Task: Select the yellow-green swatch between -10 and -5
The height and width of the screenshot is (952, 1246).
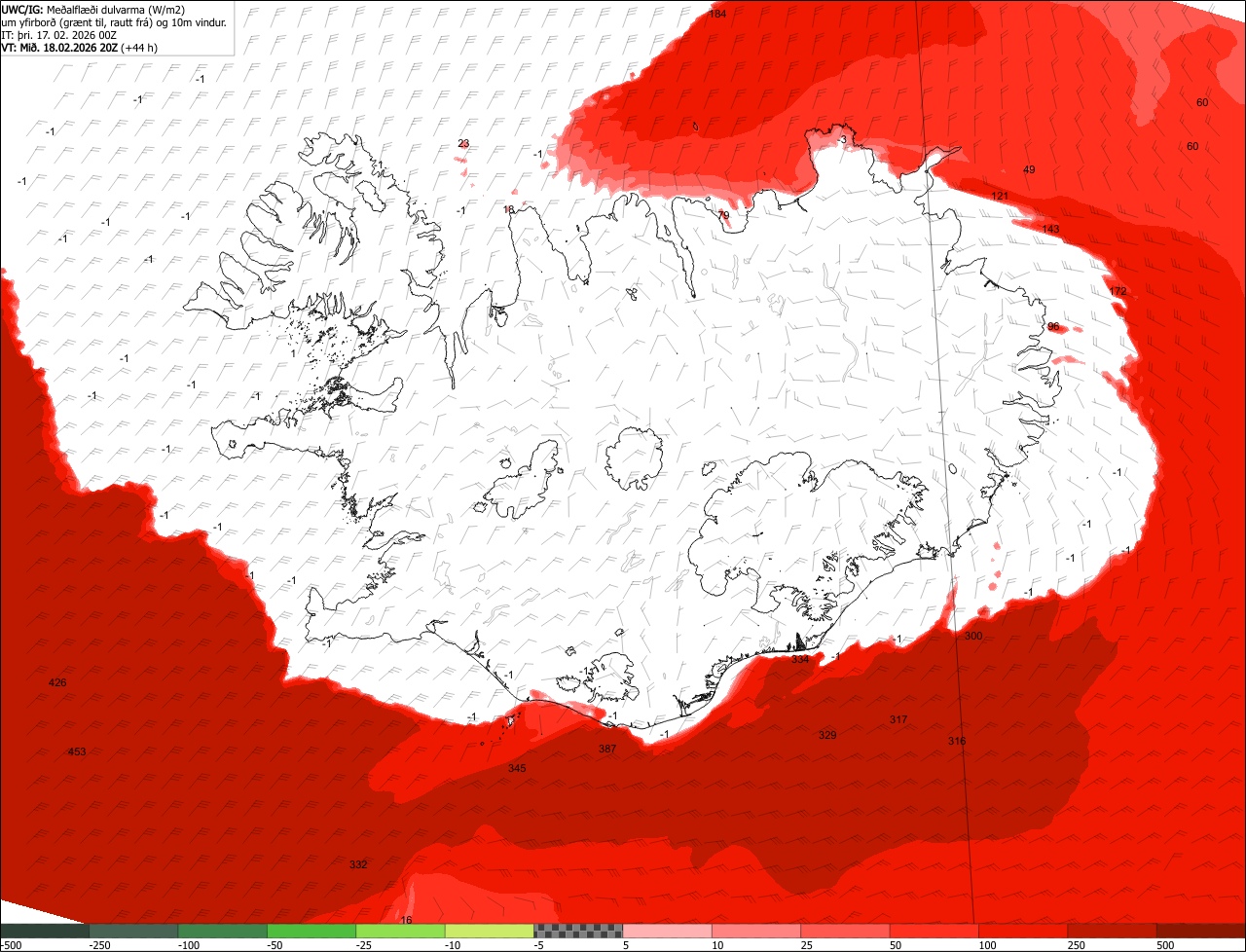Action: coord(490,932)
